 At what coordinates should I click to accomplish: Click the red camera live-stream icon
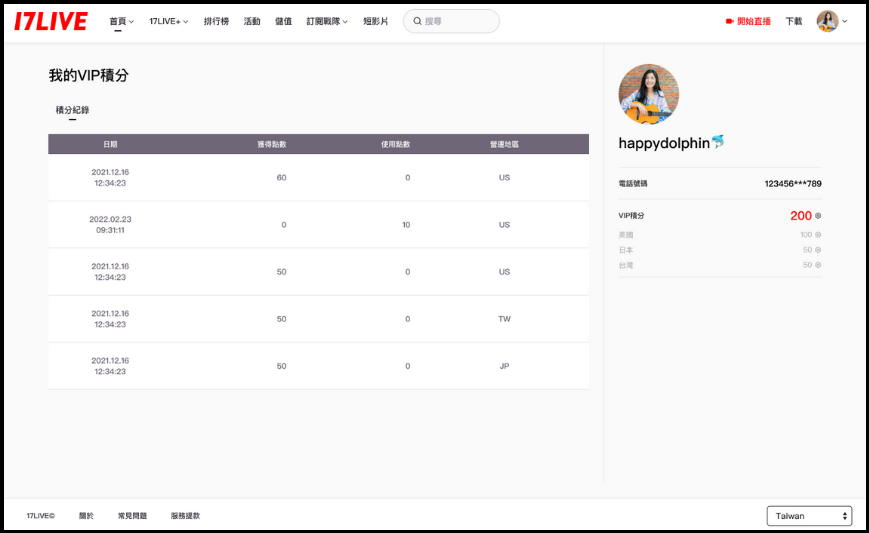click(729, 21)
